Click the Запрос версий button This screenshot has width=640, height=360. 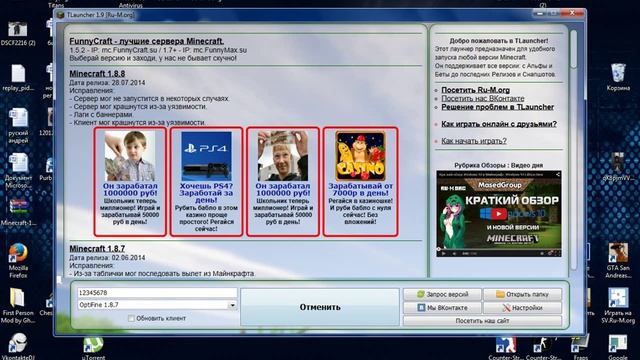[442, 294]
